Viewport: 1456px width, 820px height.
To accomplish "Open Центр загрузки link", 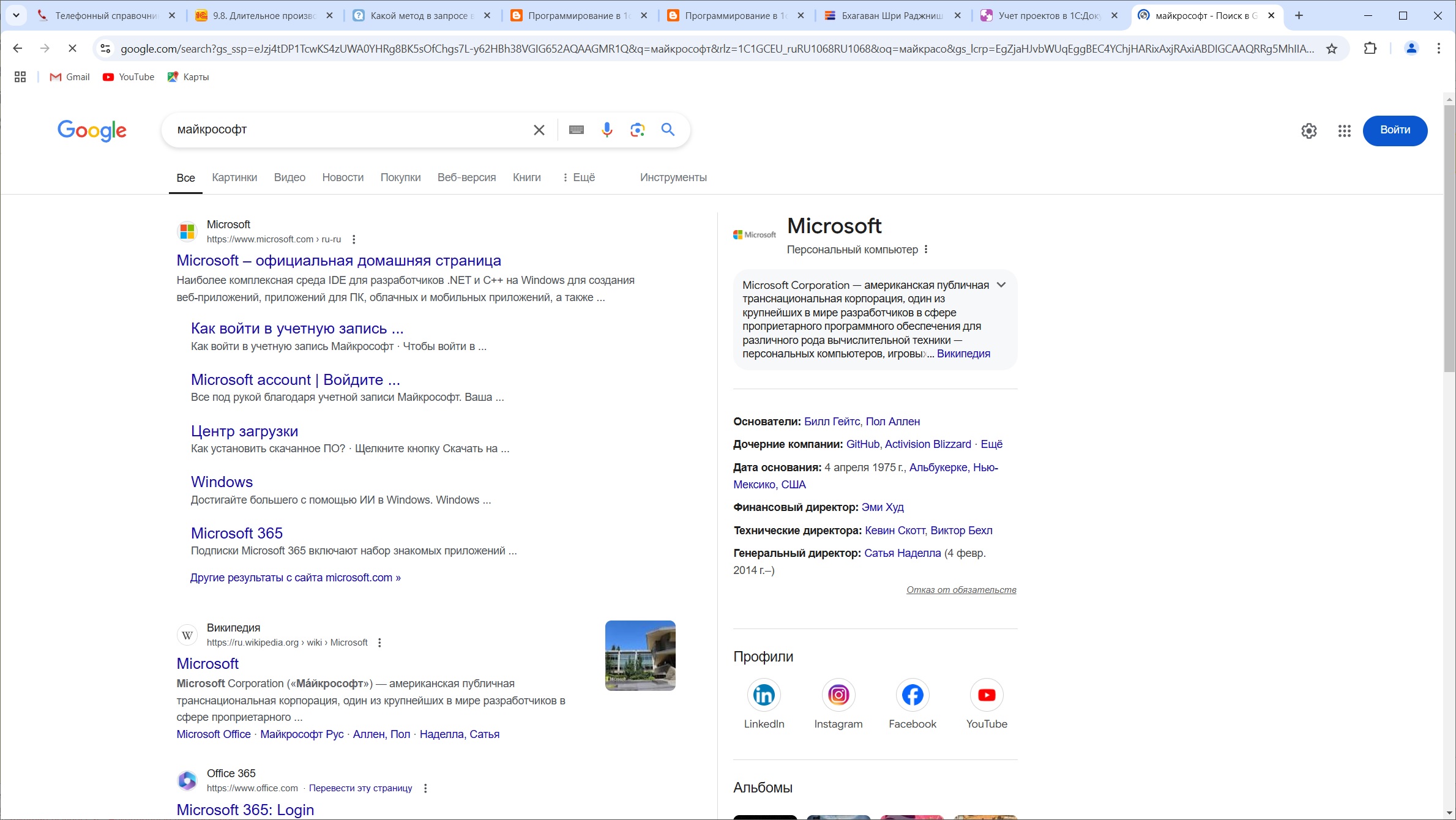I will tap(244, 431).
